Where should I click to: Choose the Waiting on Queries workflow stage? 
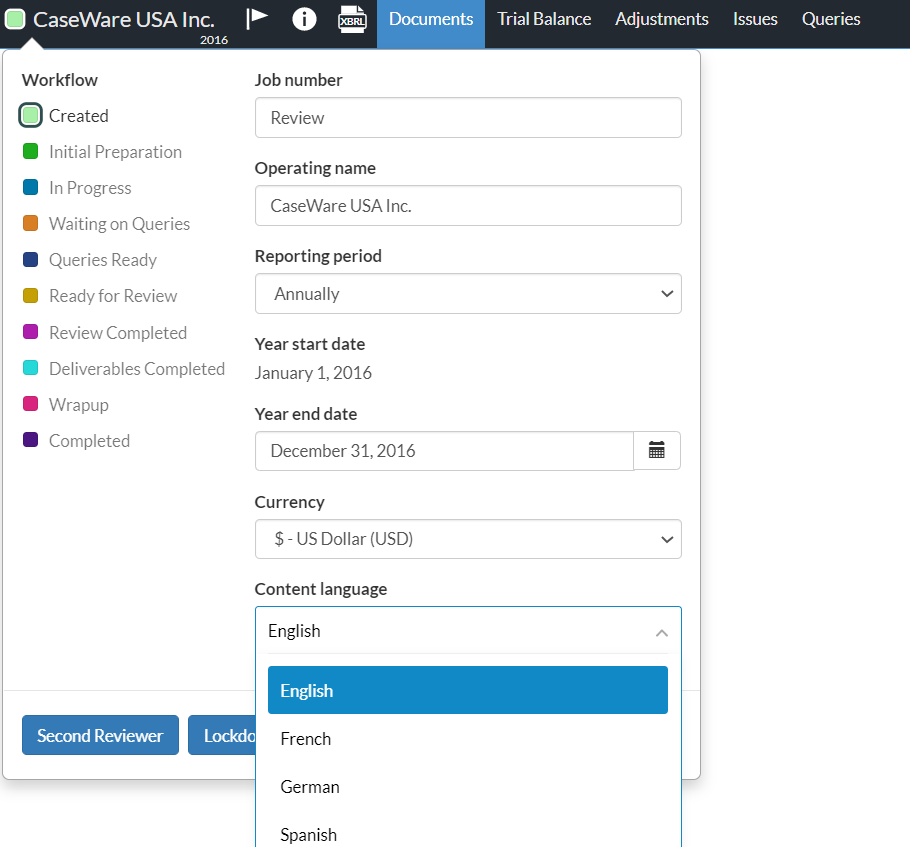coord(118,224)
